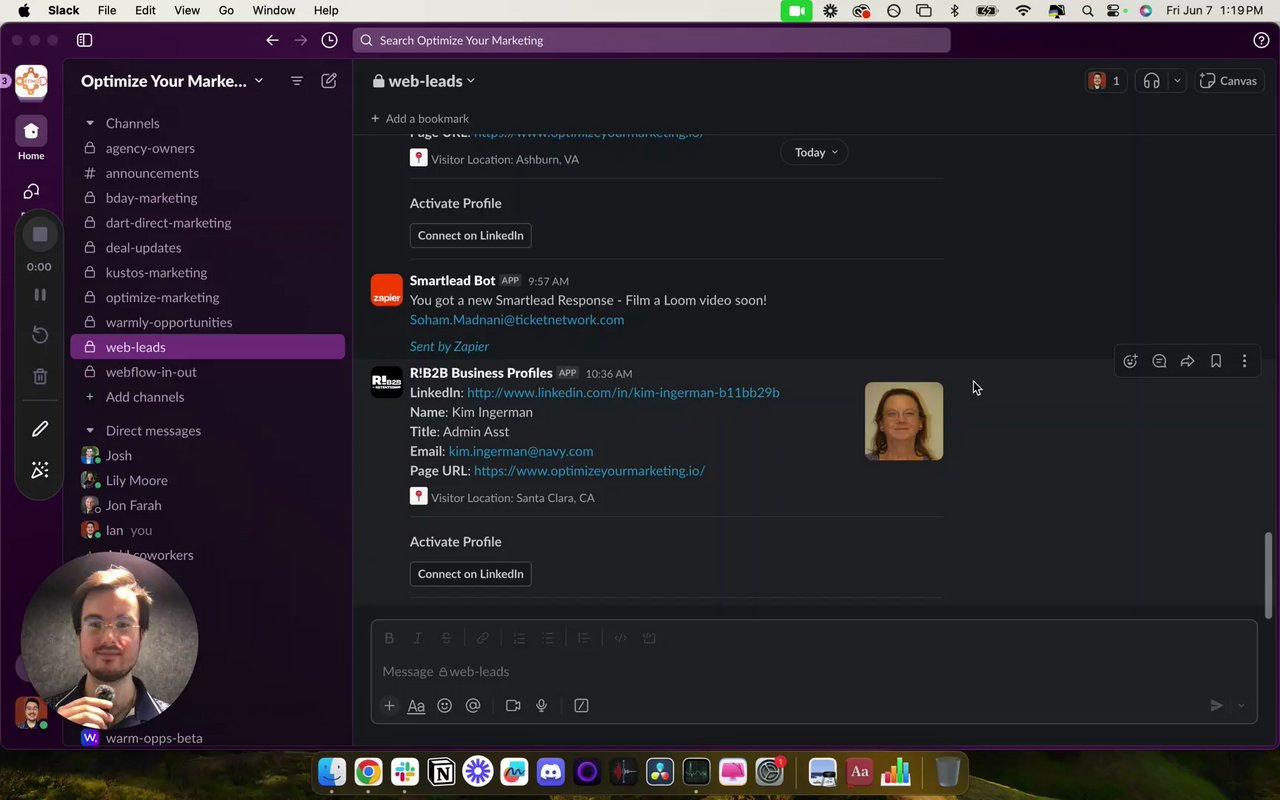Toggle the Slack sidebar panel icon
This screenshot has width=1280, height=800.
coord(85,40)
